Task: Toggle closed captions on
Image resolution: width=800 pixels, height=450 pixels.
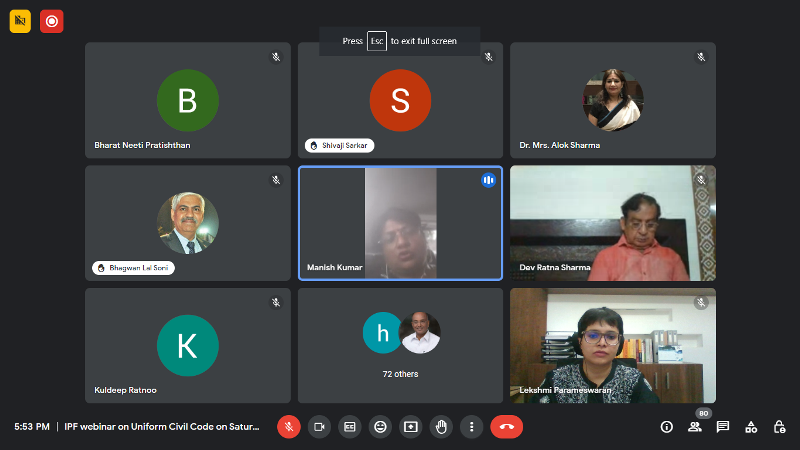Action: 349,426
